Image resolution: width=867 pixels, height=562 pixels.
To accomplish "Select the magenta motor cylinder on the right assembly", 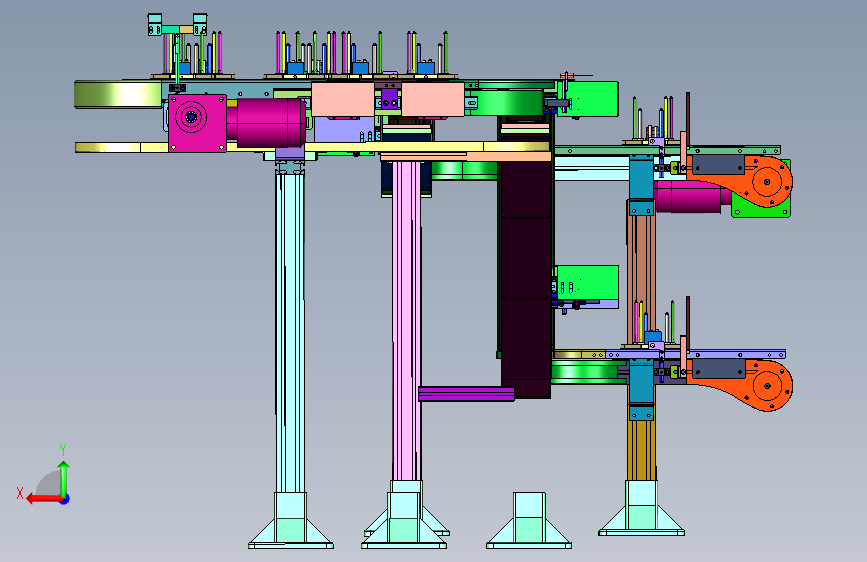I will 691,197.
